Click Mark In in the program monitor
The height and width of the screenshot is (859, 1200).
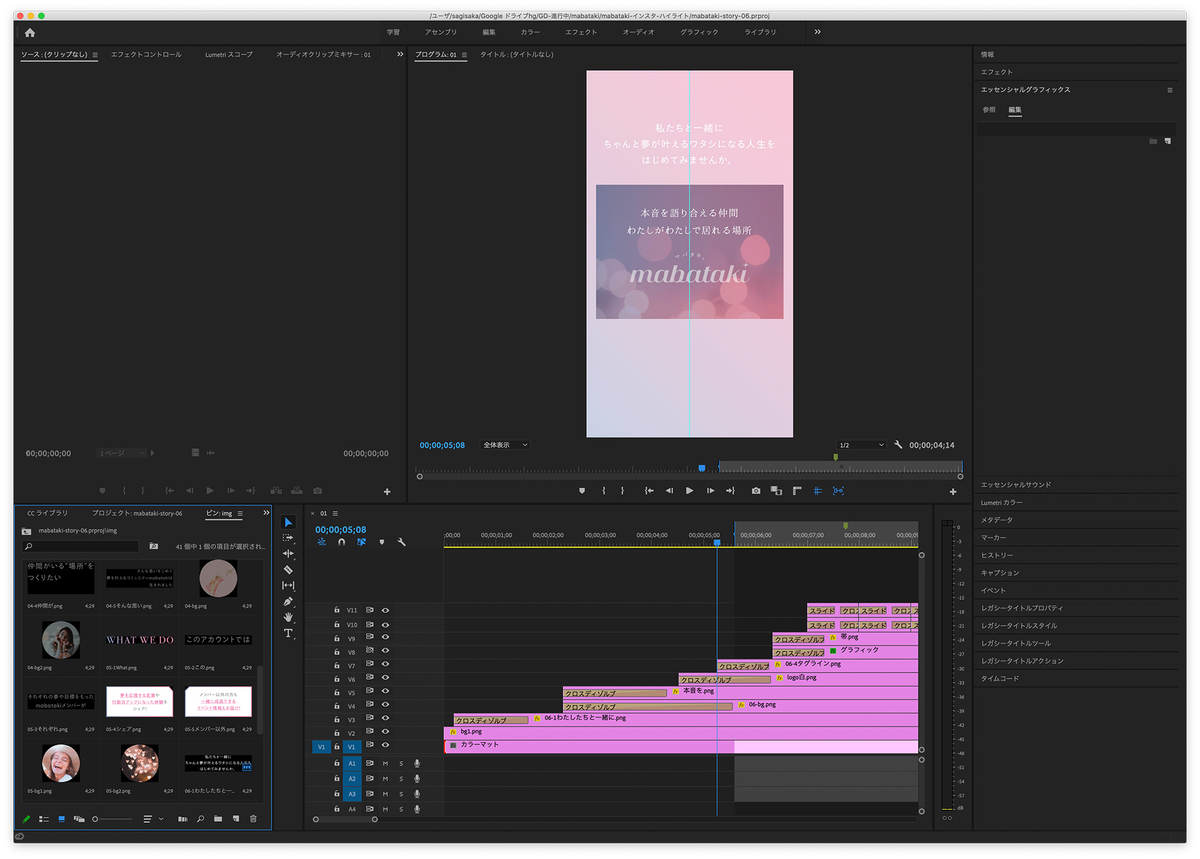[603, 491]
